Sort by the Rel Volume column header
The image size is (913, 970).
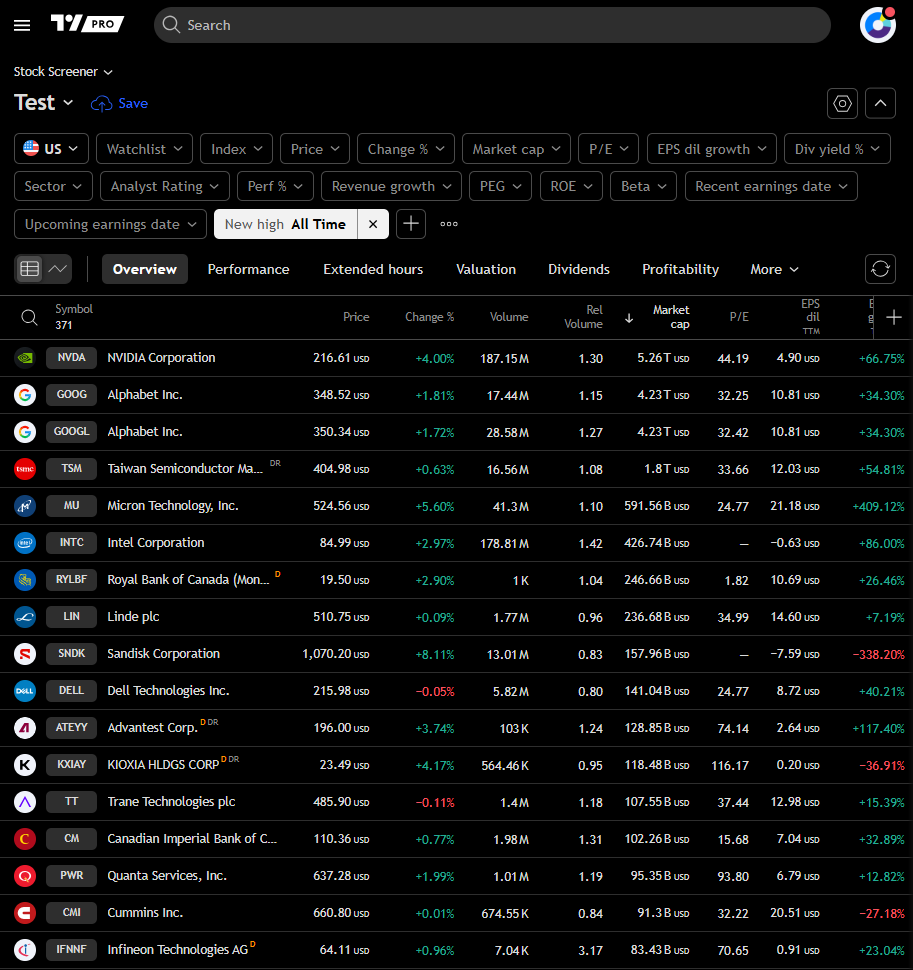[x=583, y=317]
